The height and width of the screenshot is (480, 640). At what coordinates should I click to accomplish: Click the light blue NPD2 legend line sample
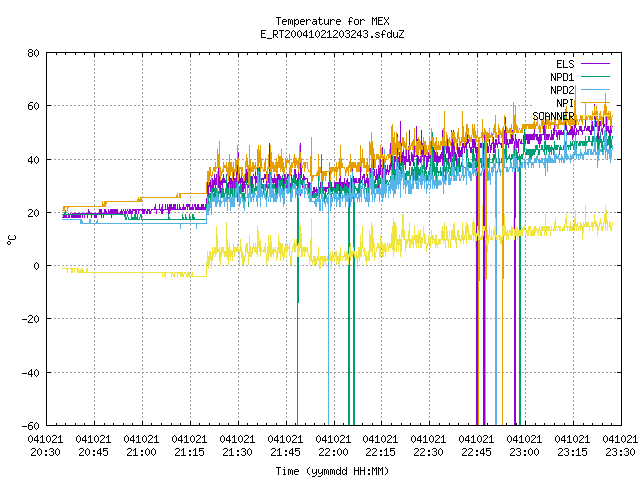coord(595,89)
